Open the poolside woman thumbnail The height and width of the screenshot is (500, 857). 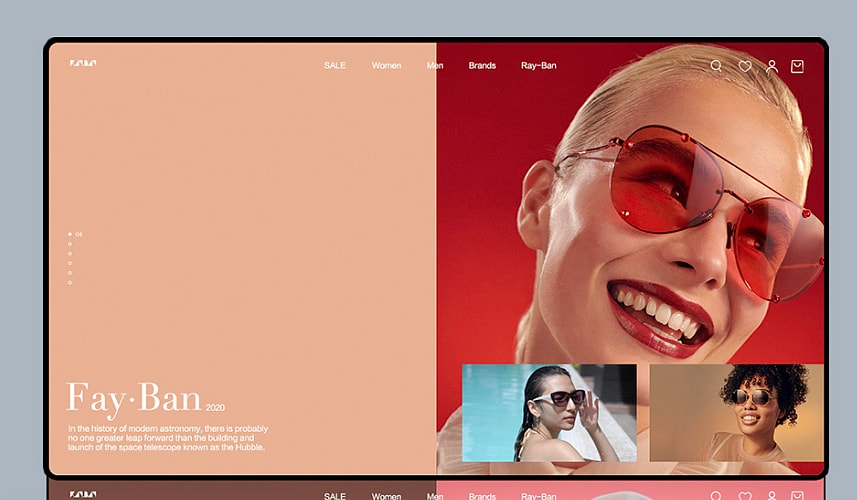coord(549,413)
